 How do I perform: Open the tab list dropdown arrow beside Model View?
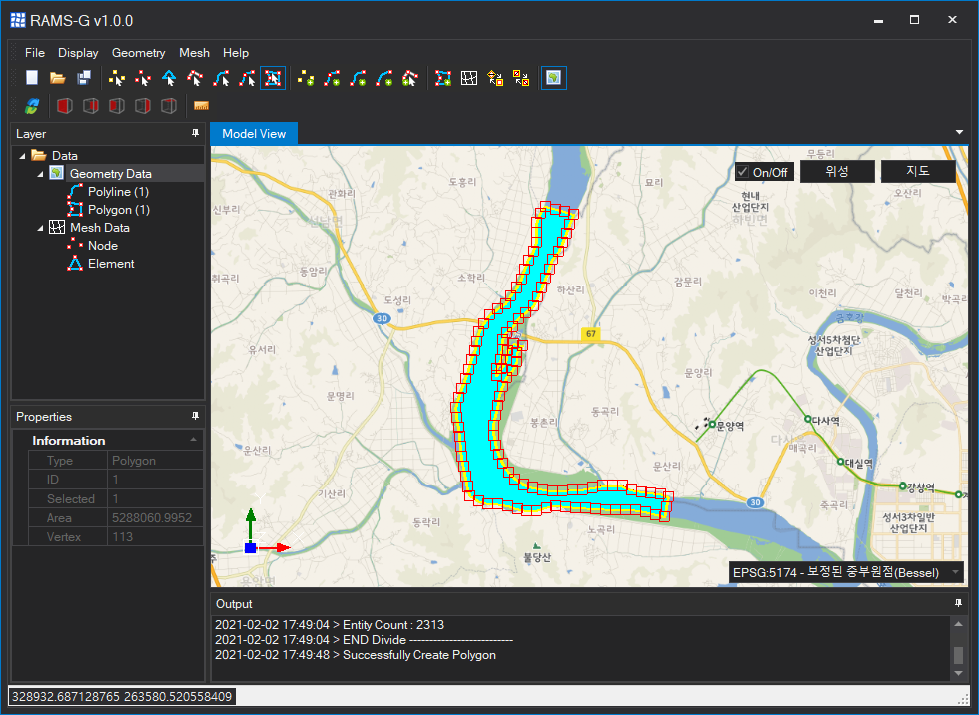[x=959, y=132]
